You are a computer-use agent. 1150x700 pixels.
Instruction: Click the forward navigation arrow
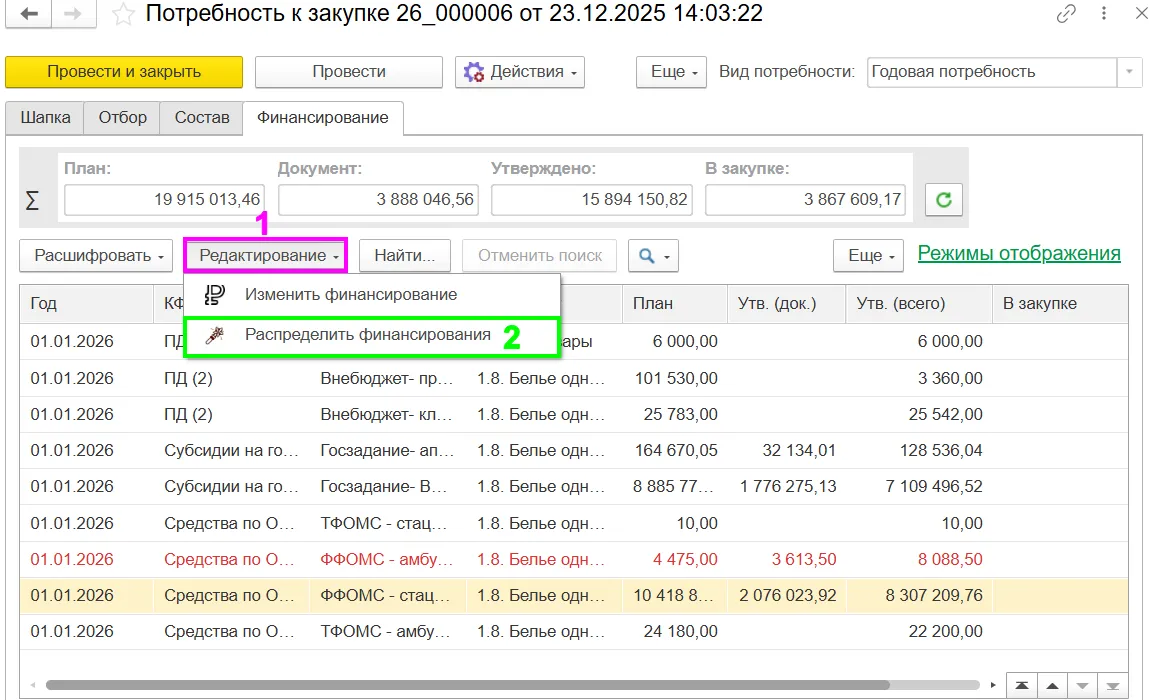click(x=73, y=14)
